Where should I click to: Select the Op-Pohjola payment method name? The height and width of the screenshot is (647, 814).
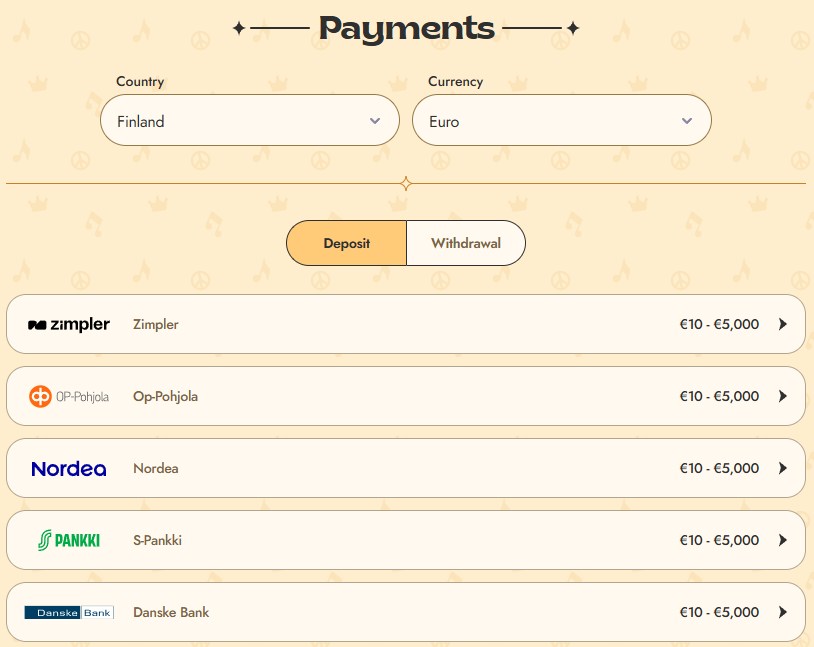pyautogui.click(x=166, y=397)
